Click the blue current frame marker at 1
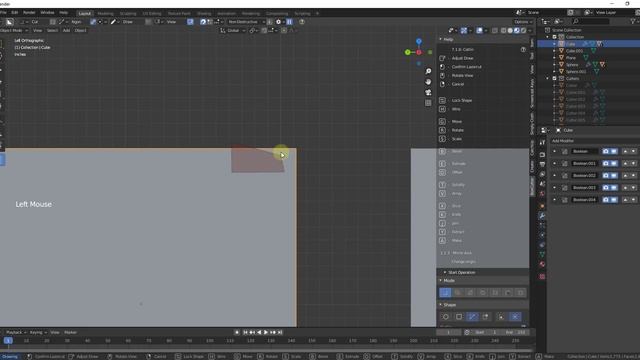The height and width of the screenshot is (360, 640). (x=8, y=340)
